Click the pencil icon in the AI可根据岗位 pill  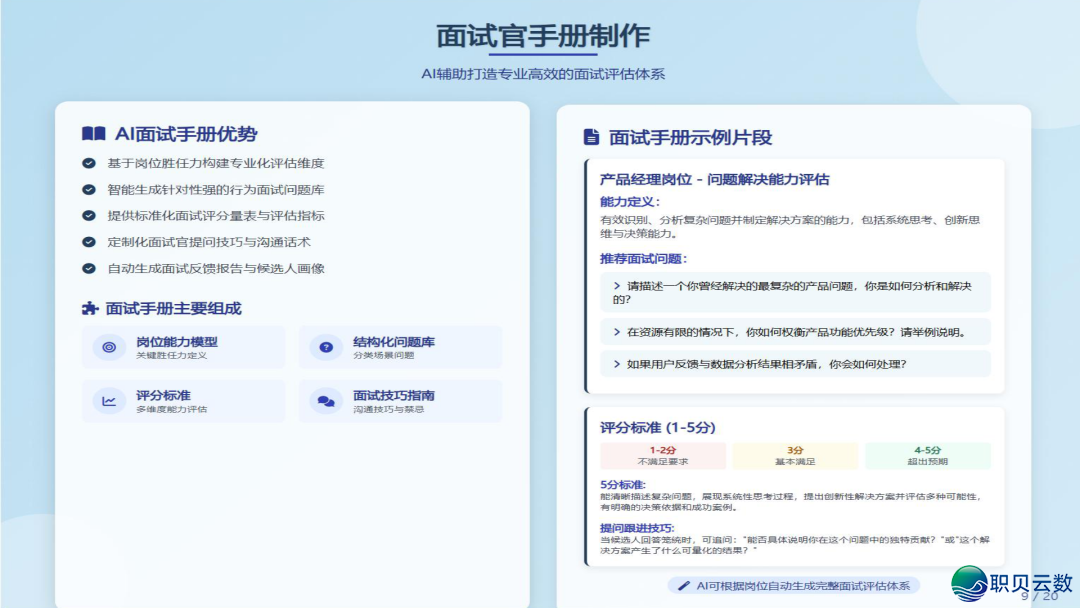point(683,585)
